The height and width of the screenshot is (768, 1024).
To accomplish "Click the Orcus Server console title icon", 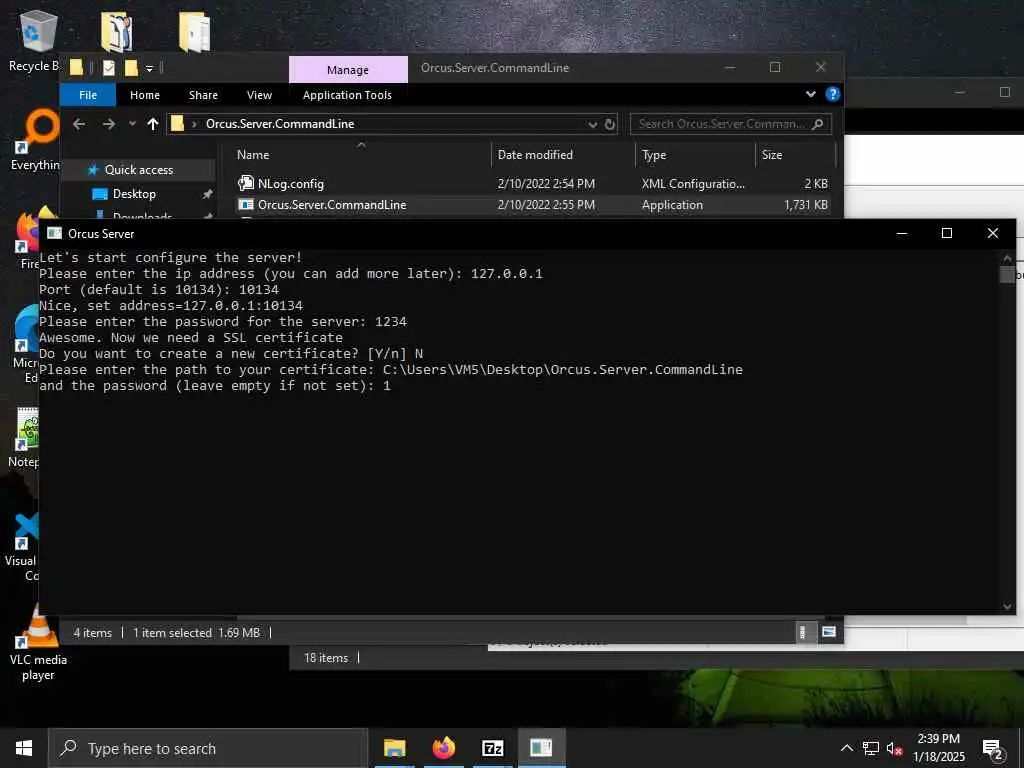I will coord(55,233).
